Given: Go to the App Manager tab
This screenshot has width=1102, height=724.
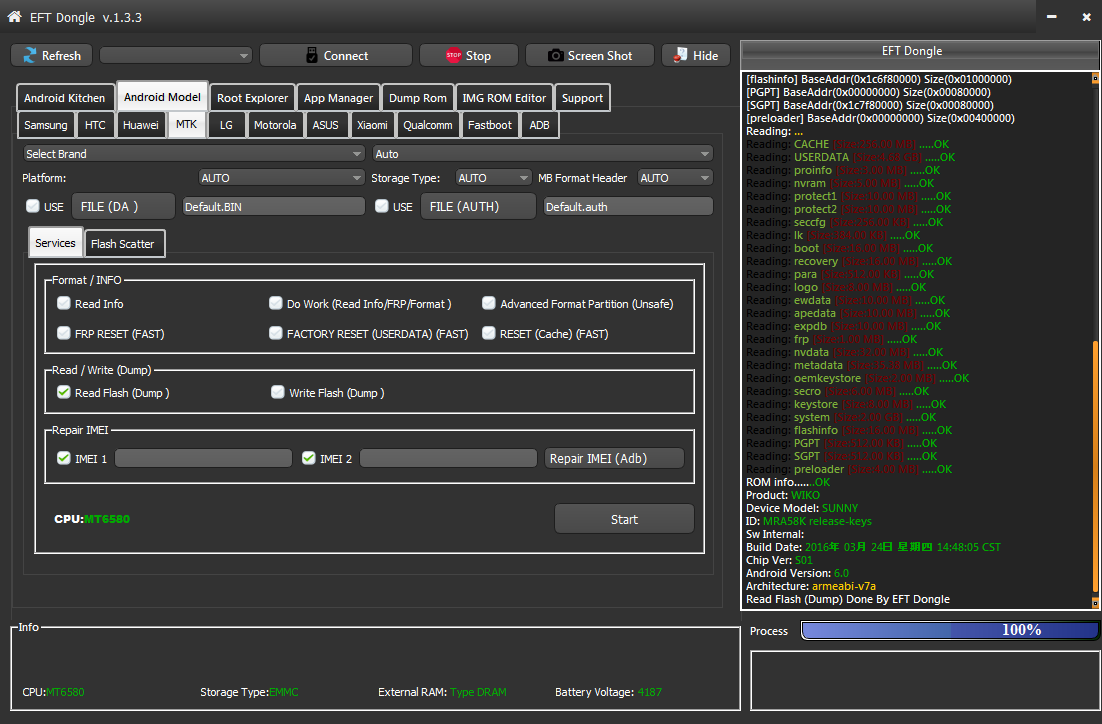Looking at the screenshot, I should (x=338, y=98).
